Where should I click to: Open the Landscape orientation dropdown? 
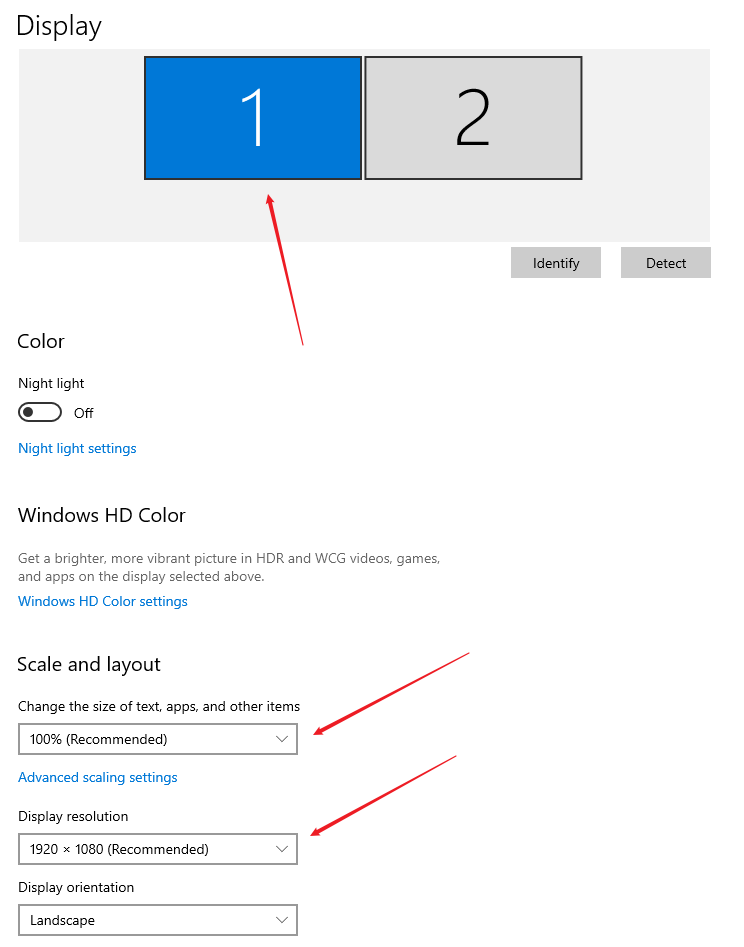pos(158,920)
